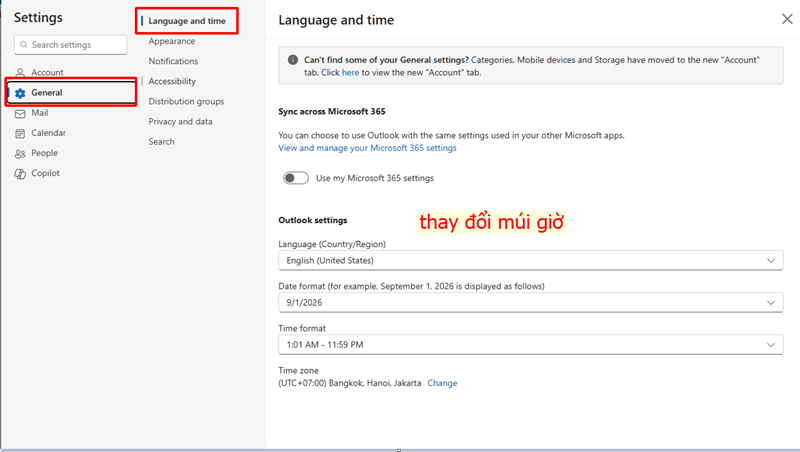Click the People icon in sidebar
800x452 pixels.
(x=20, y=153)
